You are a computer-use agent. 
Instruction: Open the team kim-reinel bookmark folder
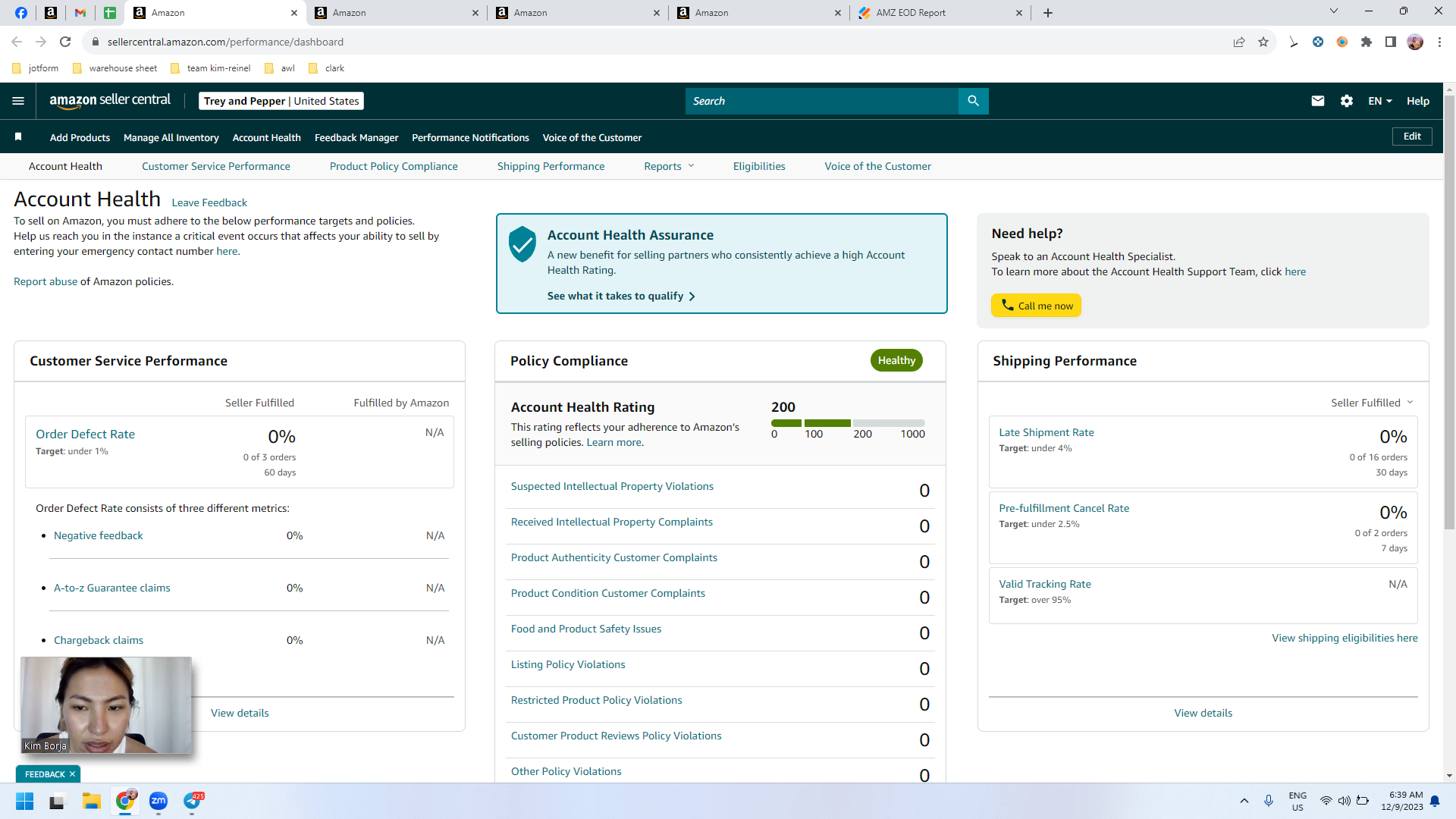click(210, 68)
